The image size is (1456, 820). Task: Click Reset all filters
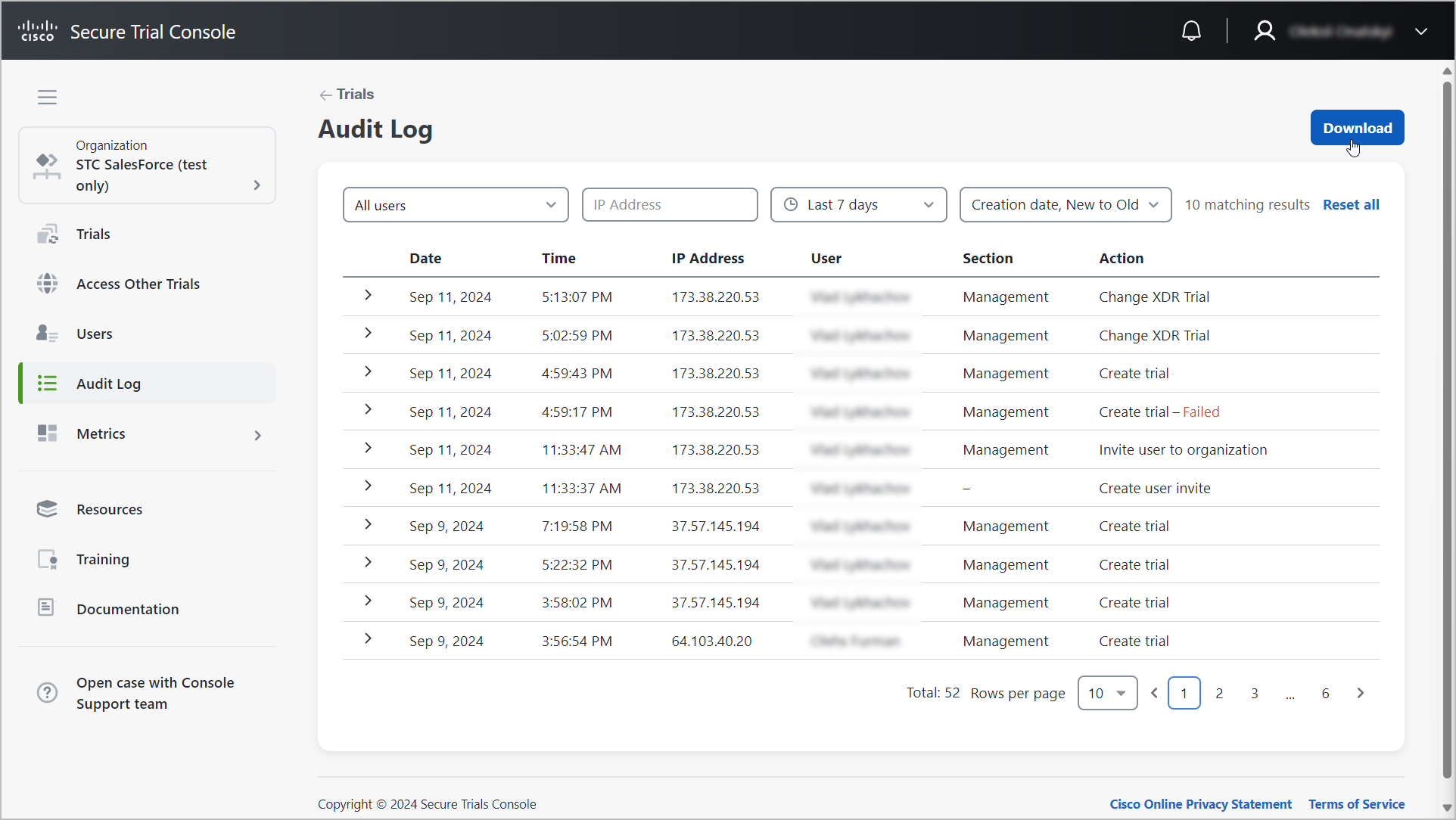(x=1351, y=204)
